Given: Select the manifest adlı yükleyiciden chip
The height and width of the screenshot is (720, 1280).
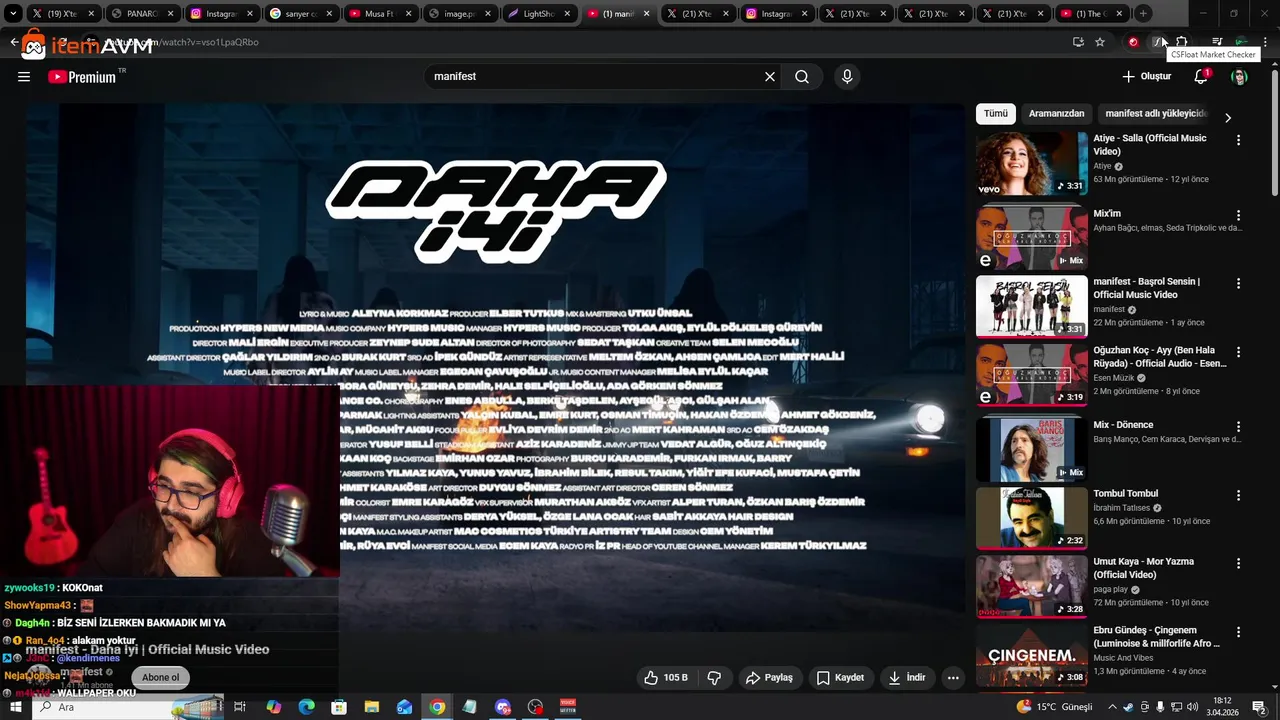Looking at the screenshot, I should pos(1156,114).
